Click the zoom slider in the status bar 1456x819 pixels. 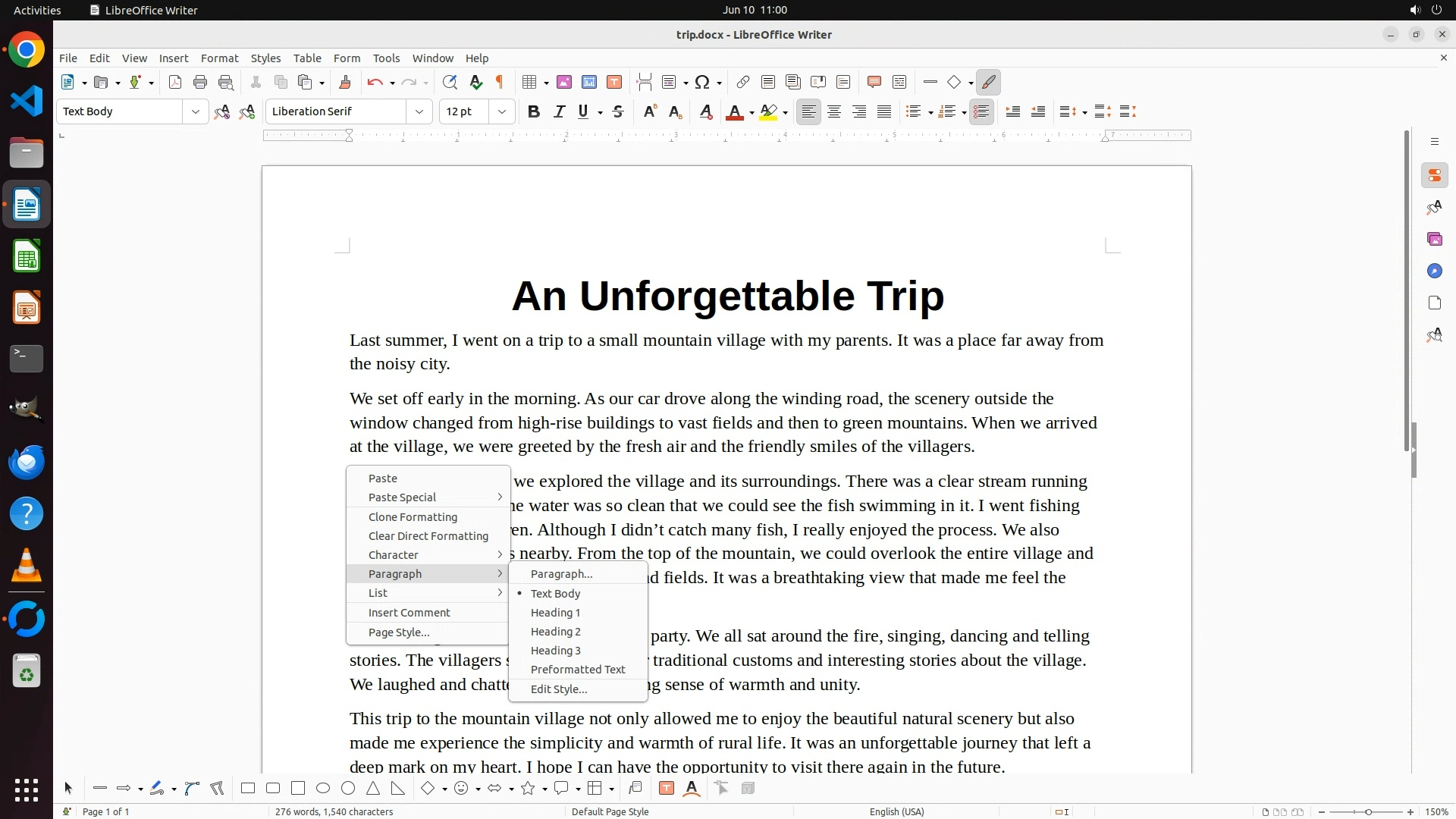click(1368, 812)
